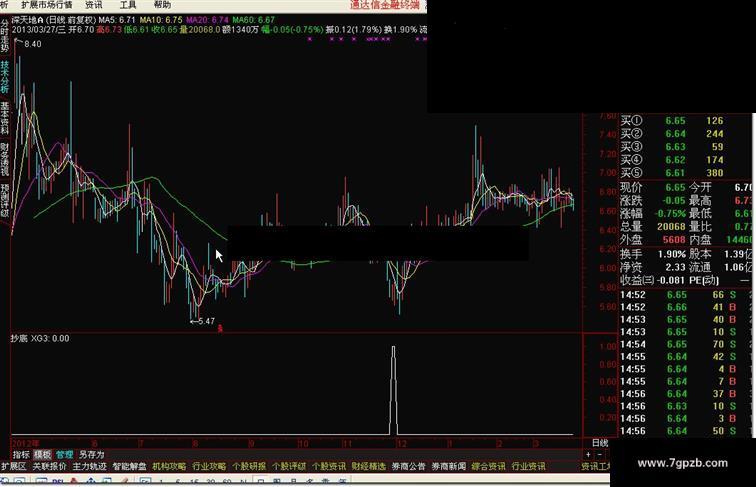Screen dimensions: 756x487
Task: Click the 净资 2.33 value
Action: (675, 267)
